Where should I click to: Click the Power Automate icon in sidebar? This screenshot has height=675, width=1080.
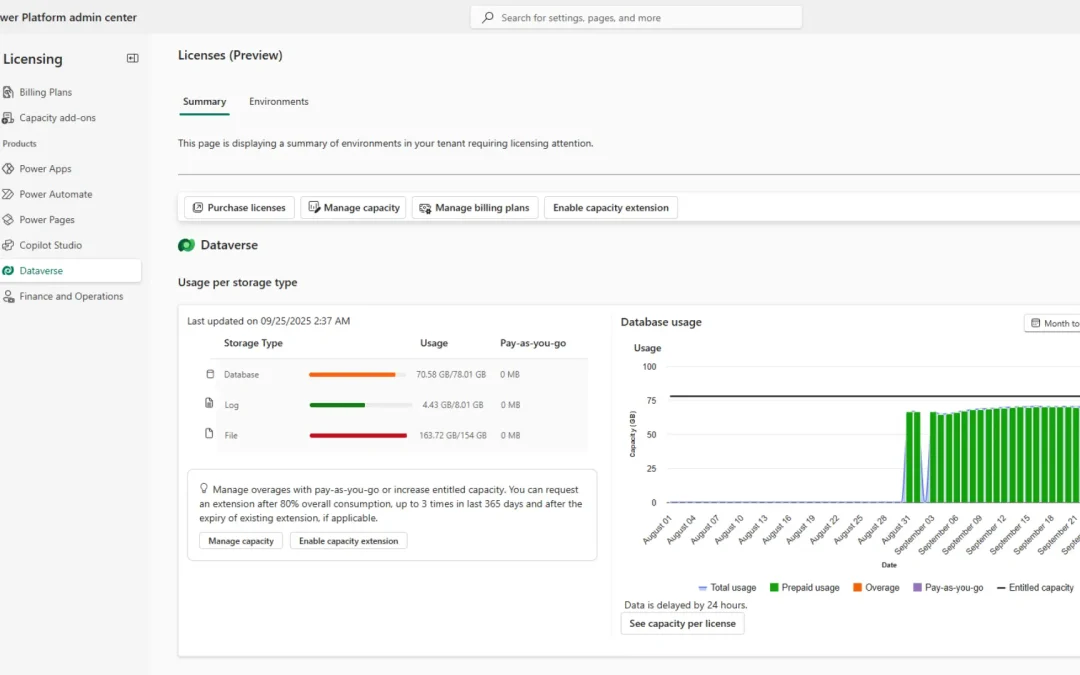point(9,194)
